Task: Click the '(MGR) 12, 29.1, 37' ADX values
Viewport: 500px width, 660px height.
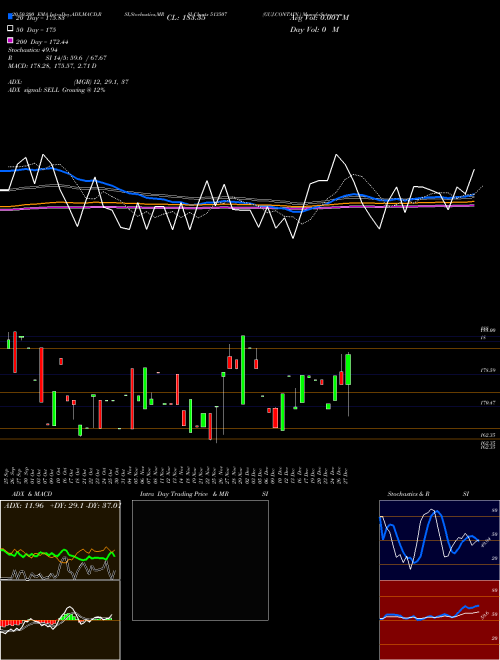Action: click(x=101, y=82)
